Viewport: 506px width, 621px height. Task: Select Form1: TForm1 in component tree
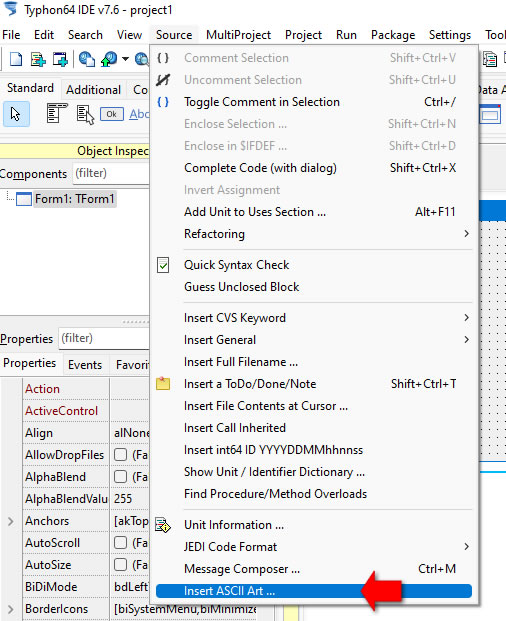(x=75, y=199)
